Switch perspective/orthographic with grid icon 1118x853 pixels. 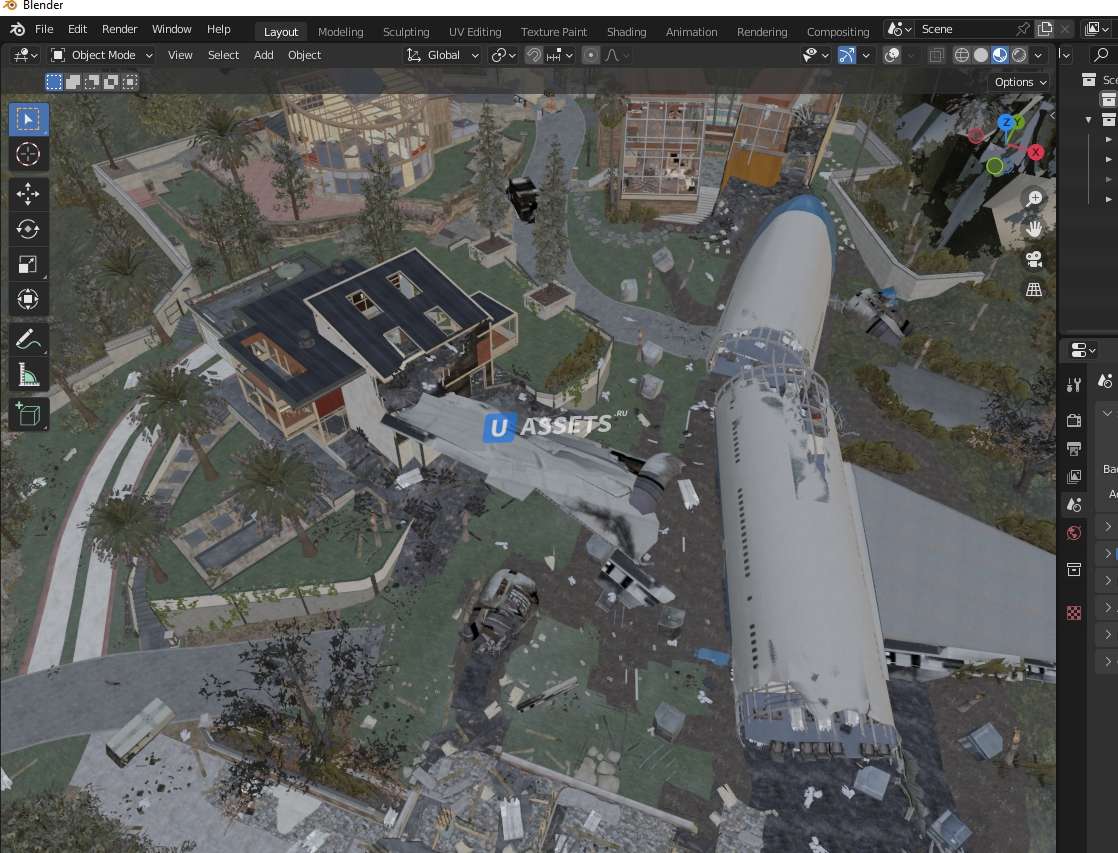coord(1034,290)
